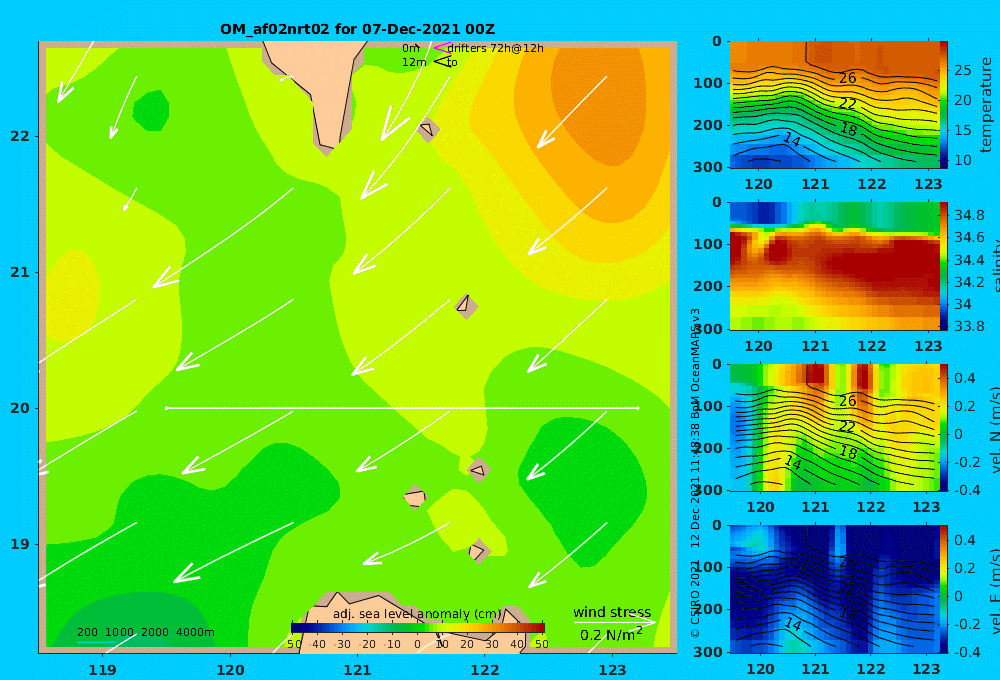Open the temperature cross-section panel
The width and height of the screenshot is (1000, 680).
(834, 105)
